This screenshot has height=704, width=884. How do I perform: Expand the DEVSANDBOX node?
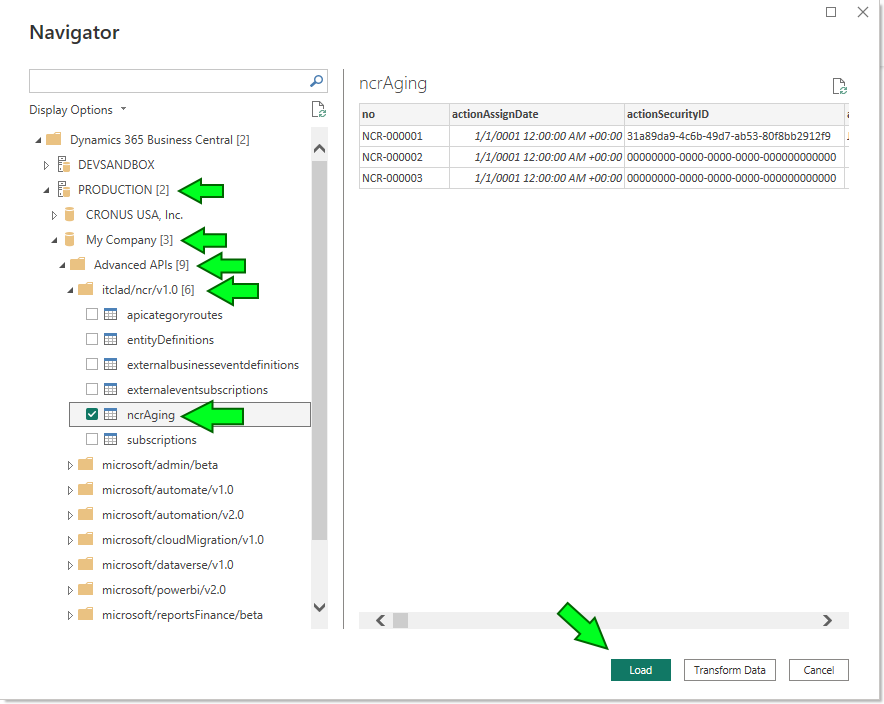click(46, 165)
